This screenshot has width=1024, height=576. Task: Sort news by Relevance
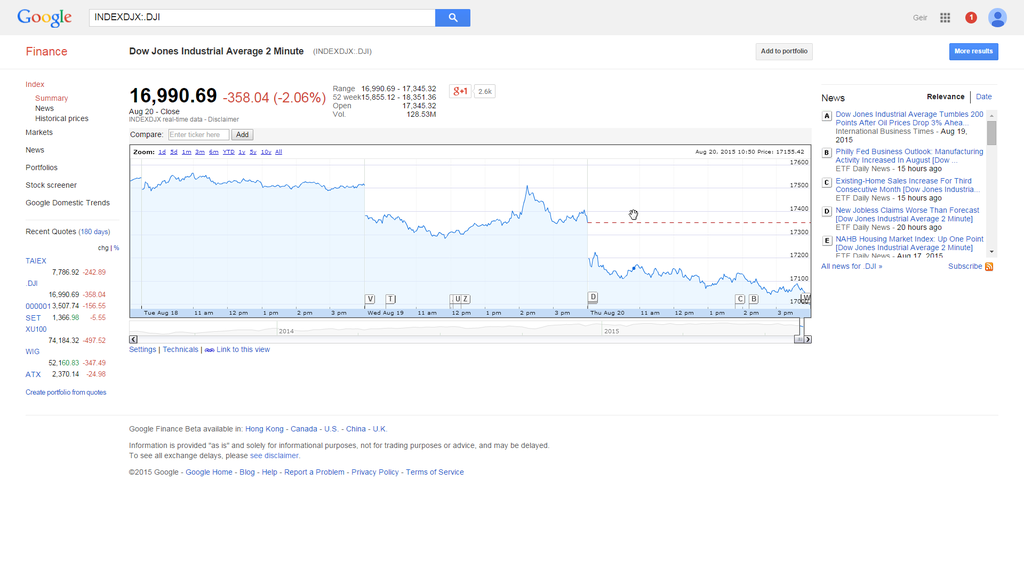(x=945, y=97)
